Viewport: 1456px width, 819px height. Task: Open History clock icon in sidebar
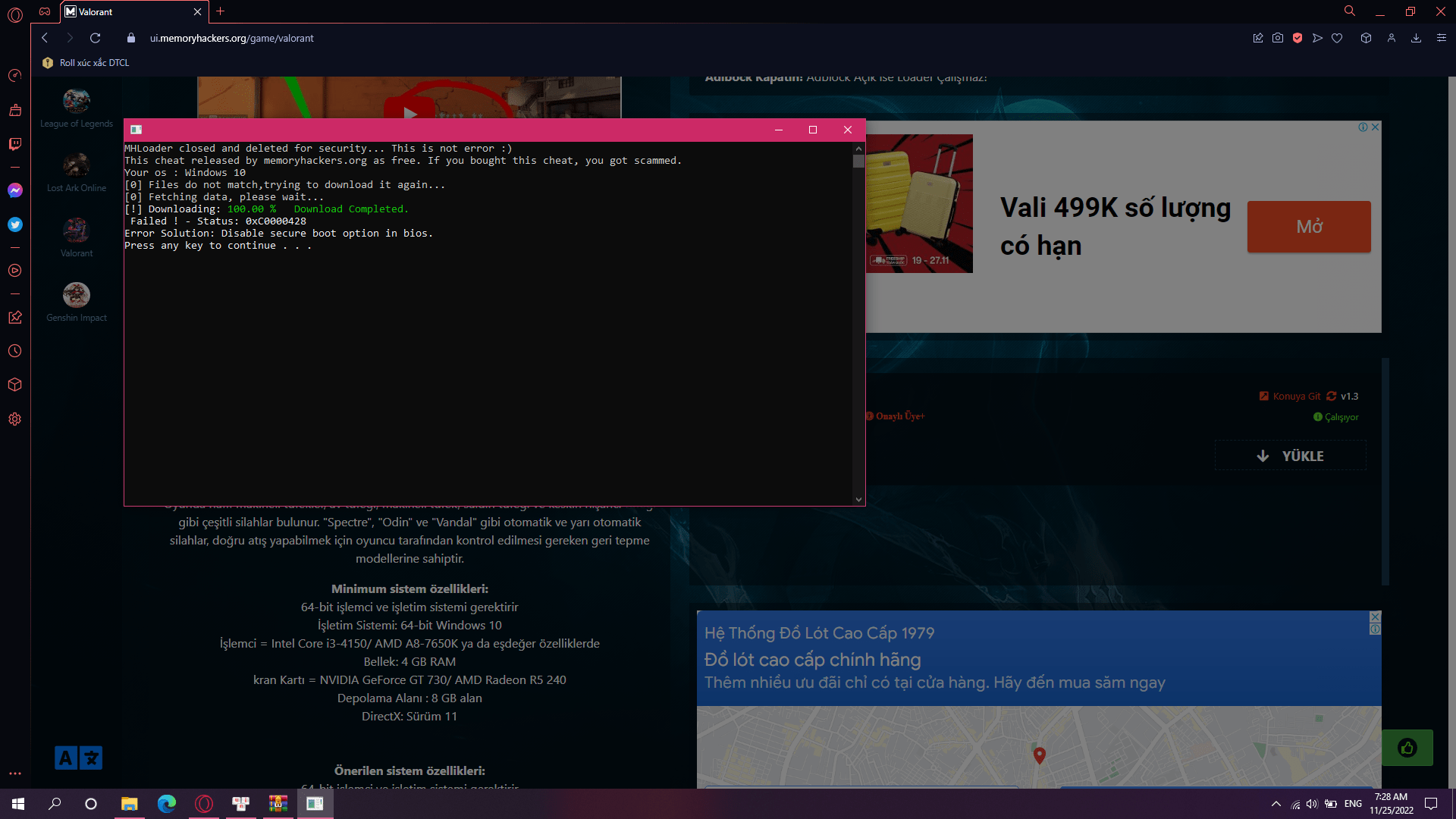point(15,351)
